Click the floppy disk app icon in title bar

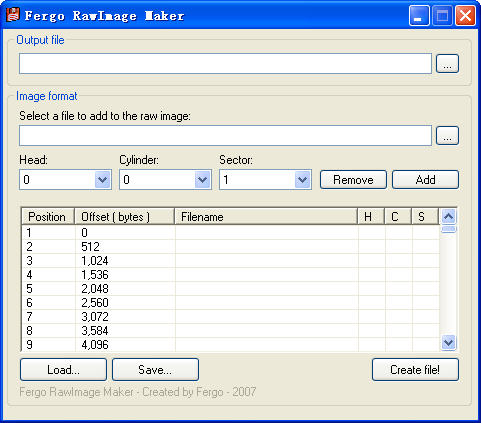tap(13, 15)
